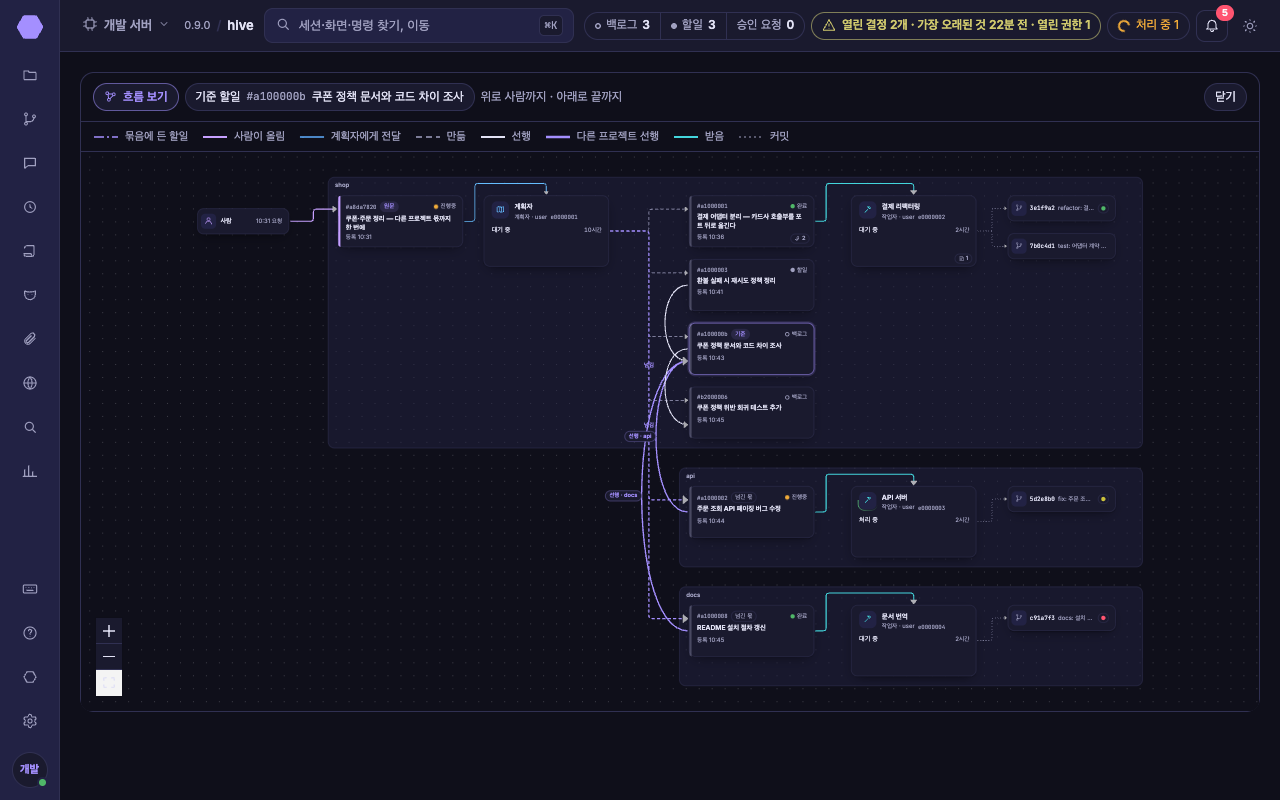Screen dimensions: 1280x800
Task: Toggle the sun light/dark theme button
Action: tap(1250, 26)
